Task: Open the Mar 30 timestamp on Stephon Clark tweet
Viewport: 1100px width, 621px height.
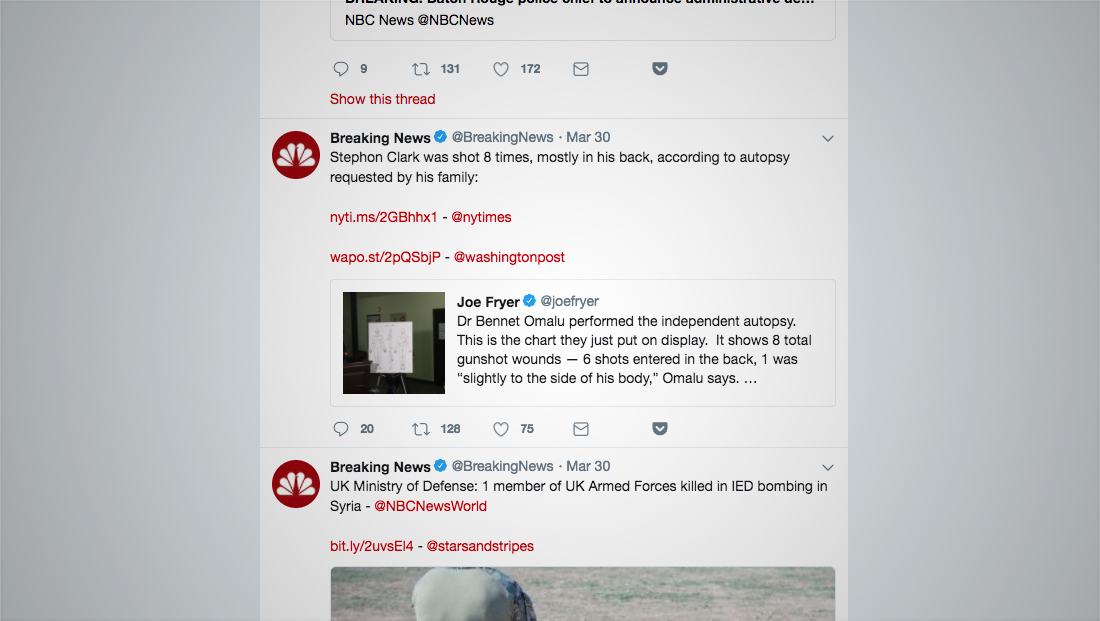Action: (x=588, y=137)
